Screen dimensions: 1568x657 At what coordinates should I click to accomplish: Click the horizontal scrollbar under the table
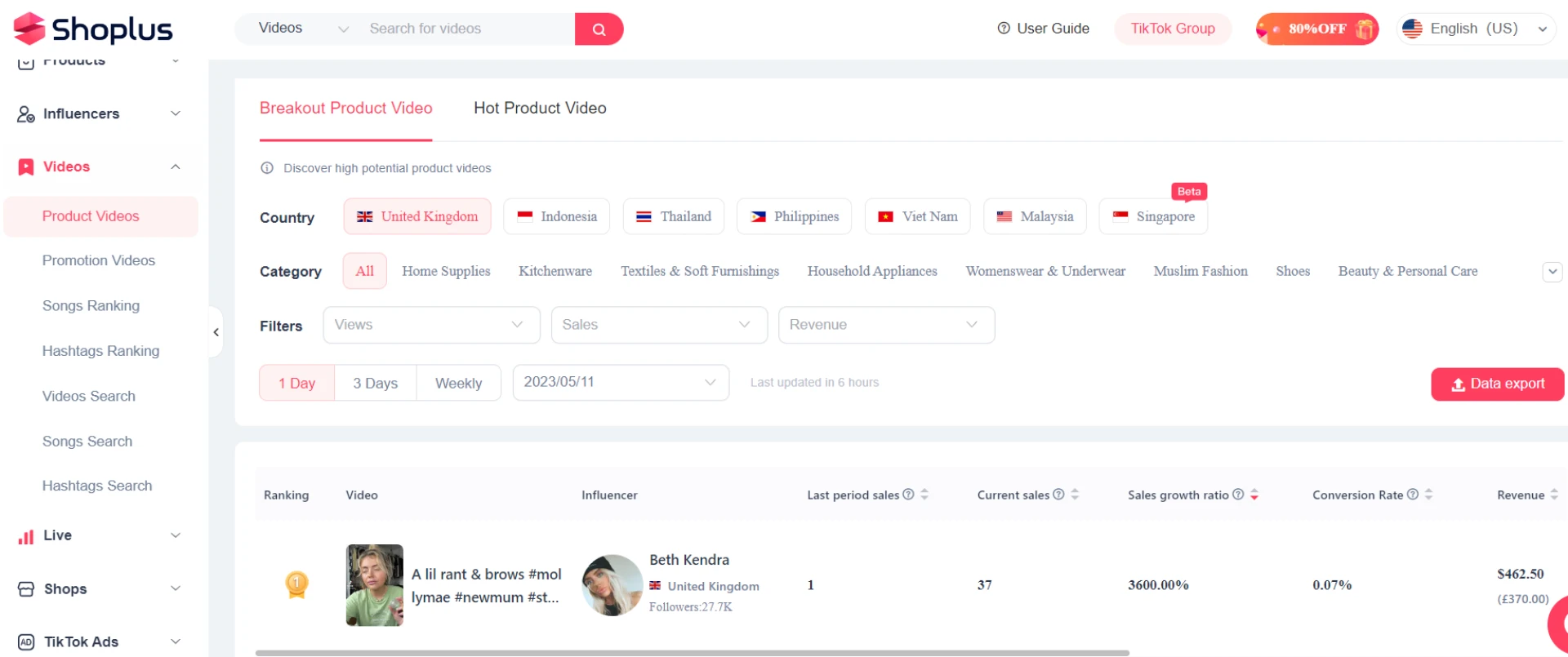click(x=692, y=653)
